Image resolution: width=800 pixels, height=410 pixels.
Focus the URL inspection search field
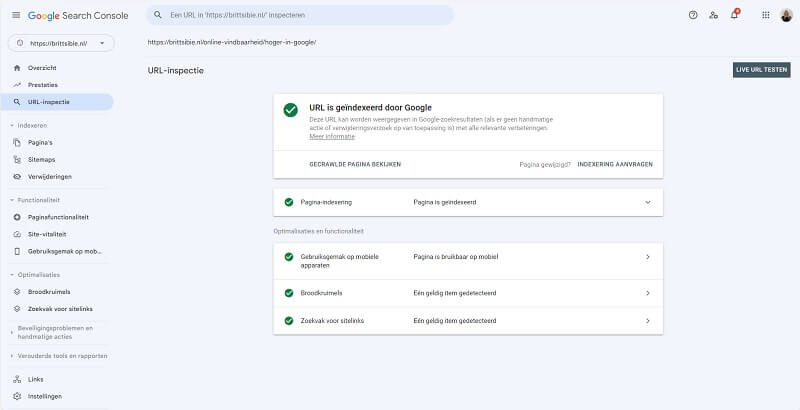(x=300, y=15)
